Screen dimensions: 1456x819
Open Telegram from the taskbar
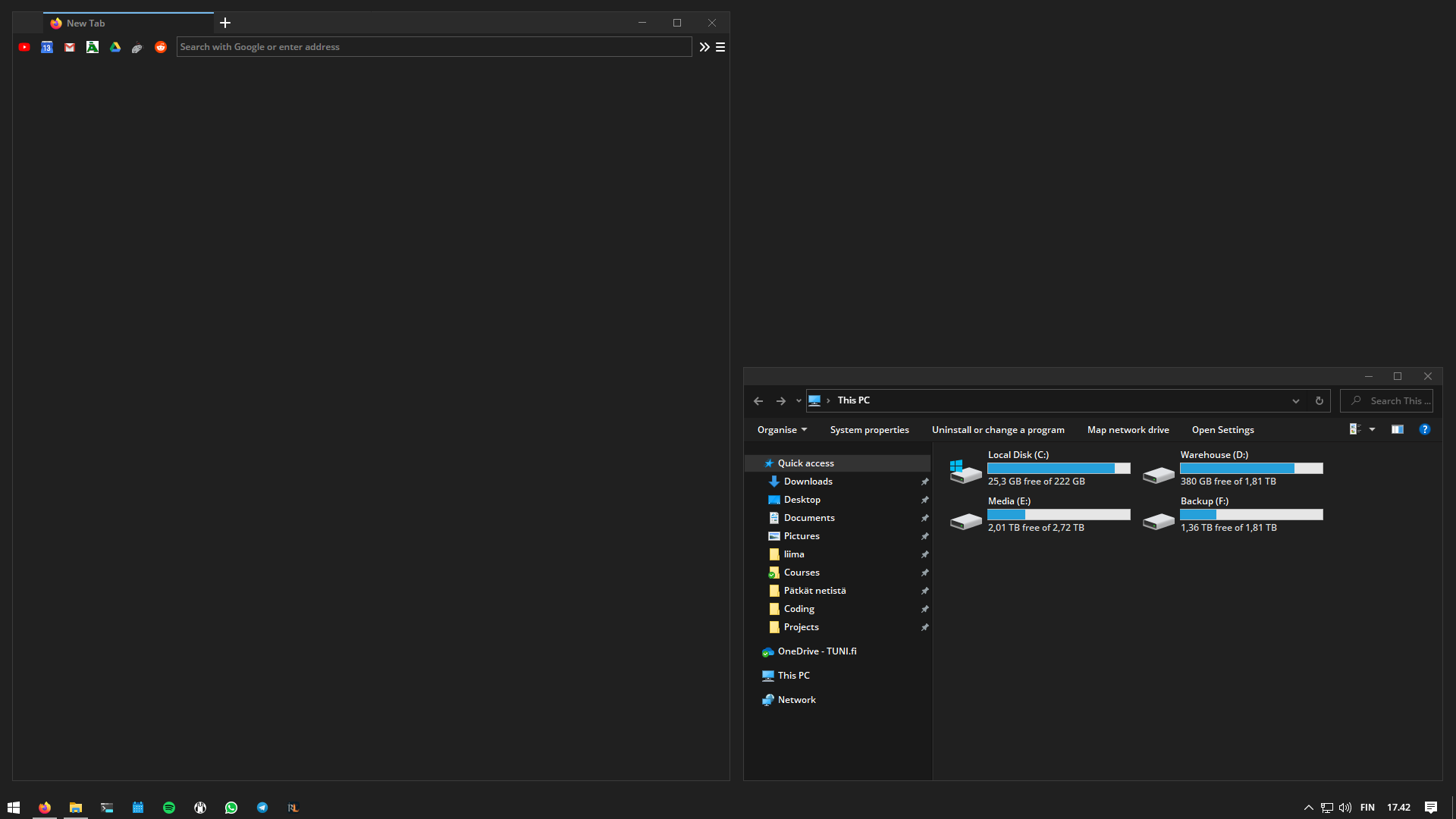coord(262,808)
